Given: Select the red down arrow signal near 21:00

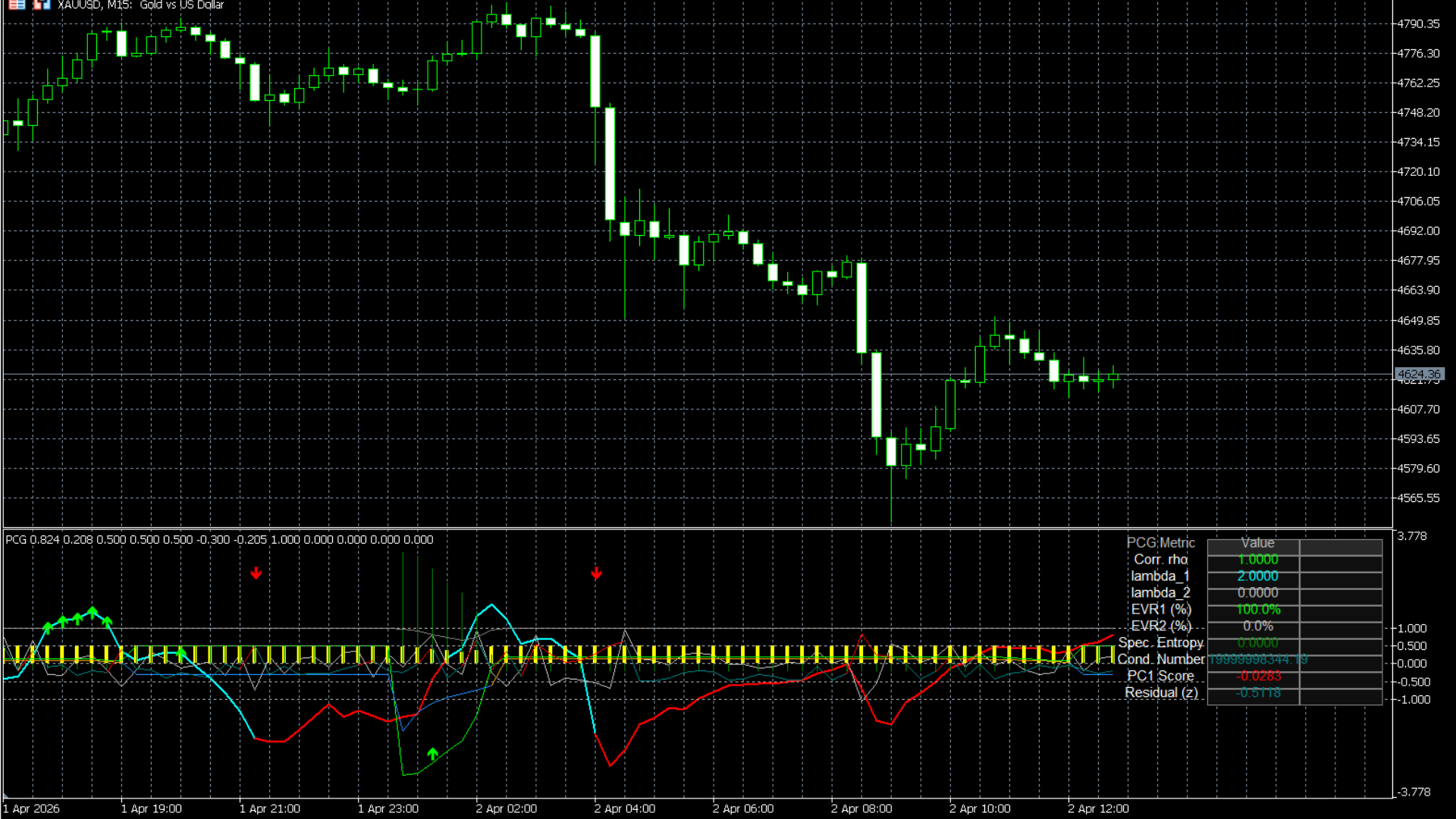Looking at the screenshot, I should 256,574.
